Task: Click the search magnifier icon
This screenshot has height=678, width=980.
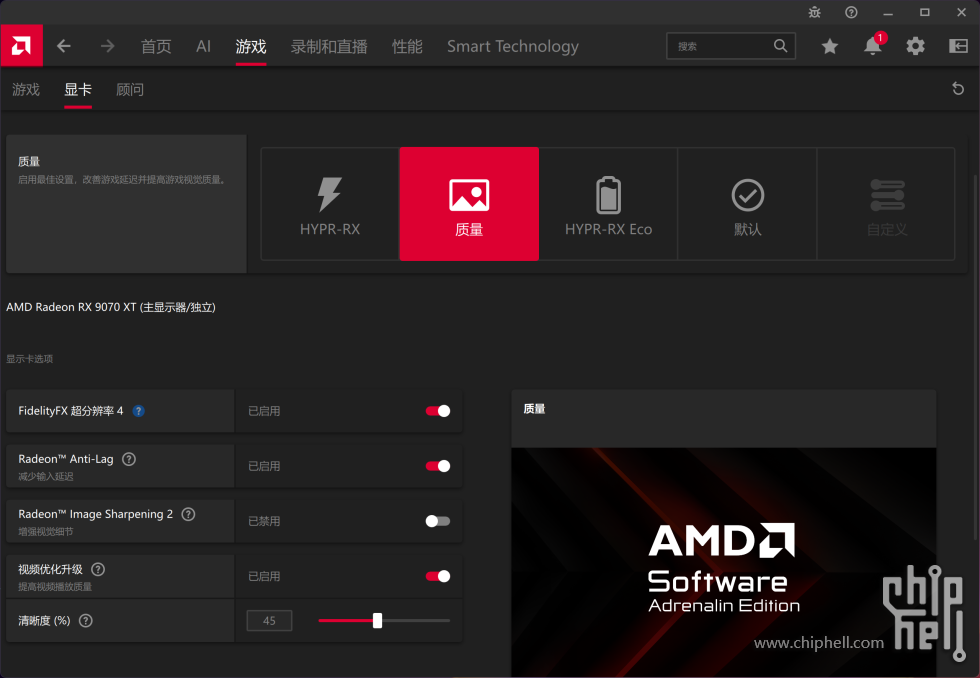Action: [781, 46]
